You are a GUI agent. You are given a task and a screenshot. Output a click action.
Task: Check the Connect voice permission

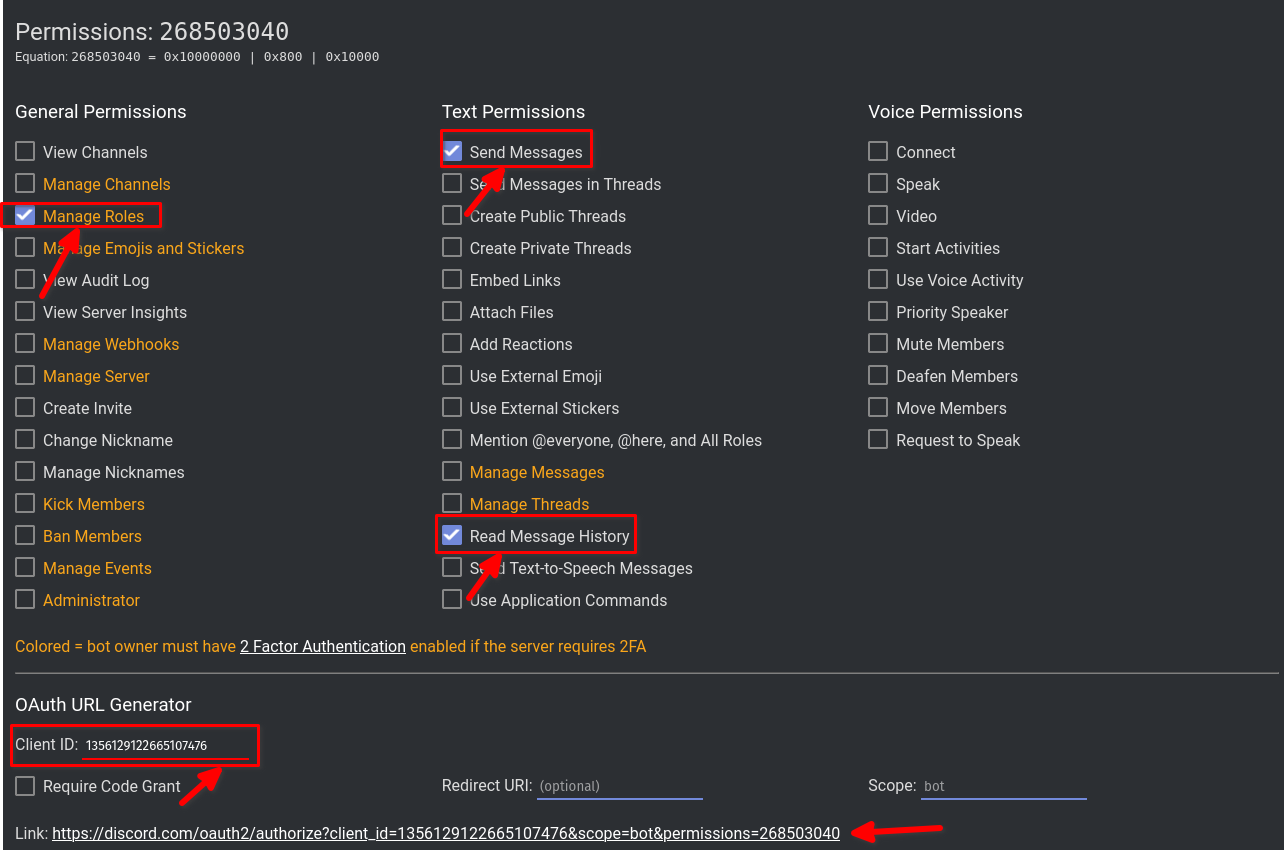tap(878, 151)
